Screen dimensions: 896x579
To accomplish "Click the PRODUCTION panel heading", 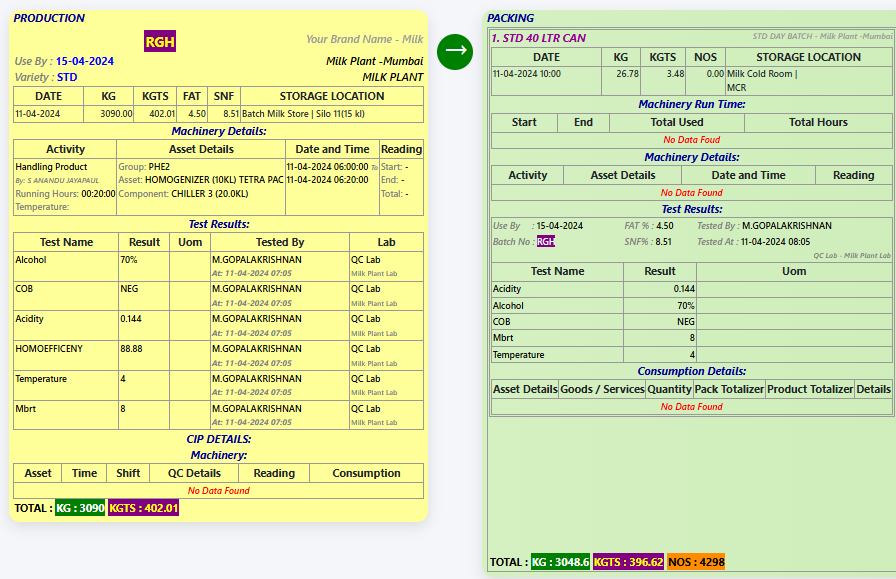I will point(49,18).
